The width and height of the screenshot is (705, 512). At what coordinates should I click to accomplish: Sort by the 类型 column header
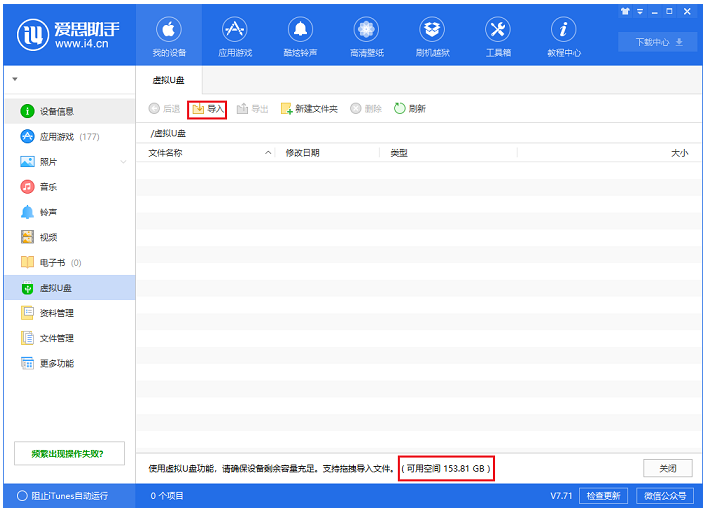point(449,153)
